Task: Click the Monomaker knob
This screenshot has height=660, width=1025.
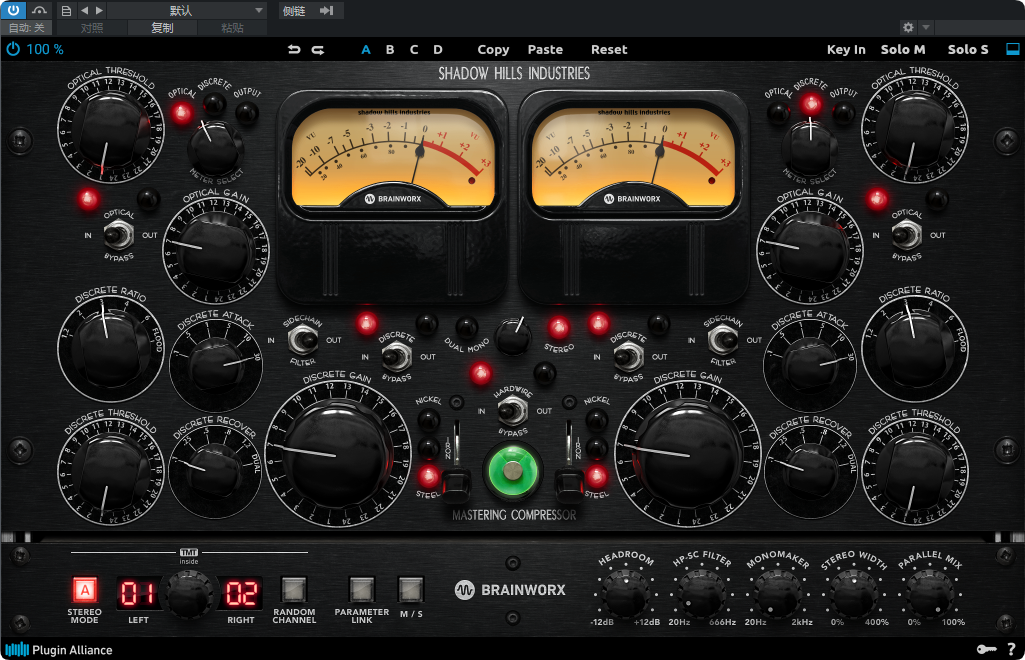Action: [x=777, y=593]
